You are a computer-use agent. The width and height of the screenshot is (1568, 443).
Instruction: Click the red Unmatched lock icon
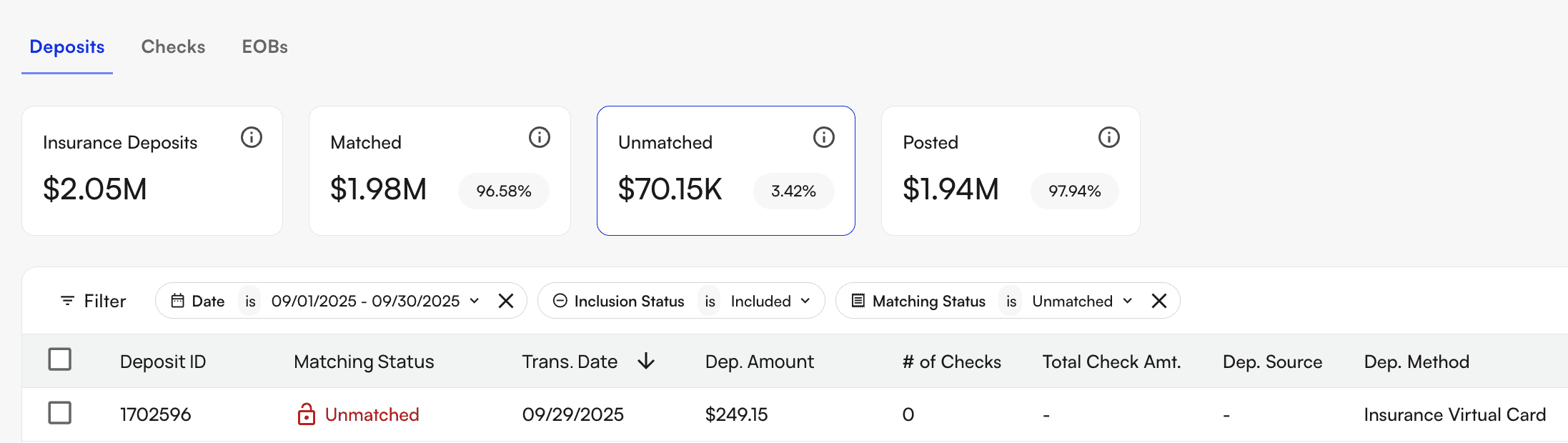tap(307, 414)
